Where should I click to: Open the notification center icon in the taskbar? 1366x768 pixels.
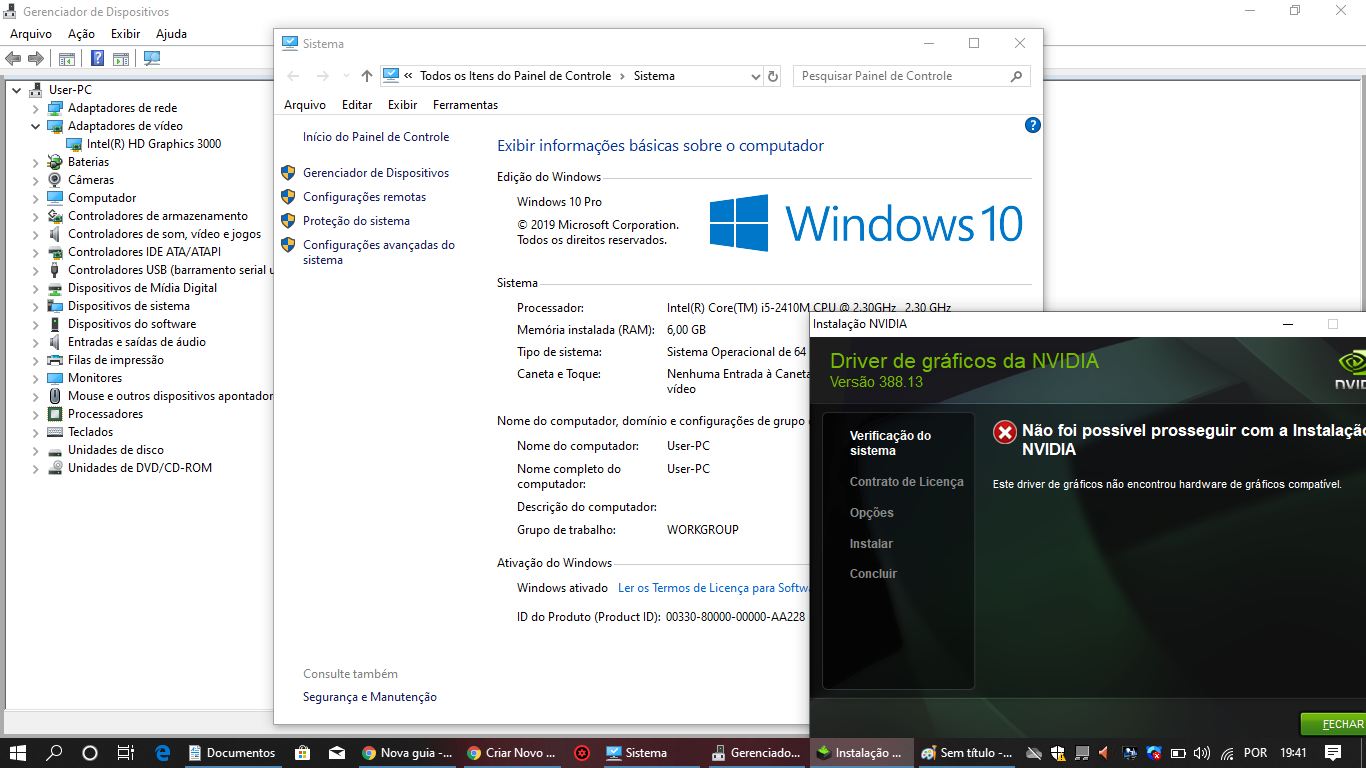[1333, 753]
